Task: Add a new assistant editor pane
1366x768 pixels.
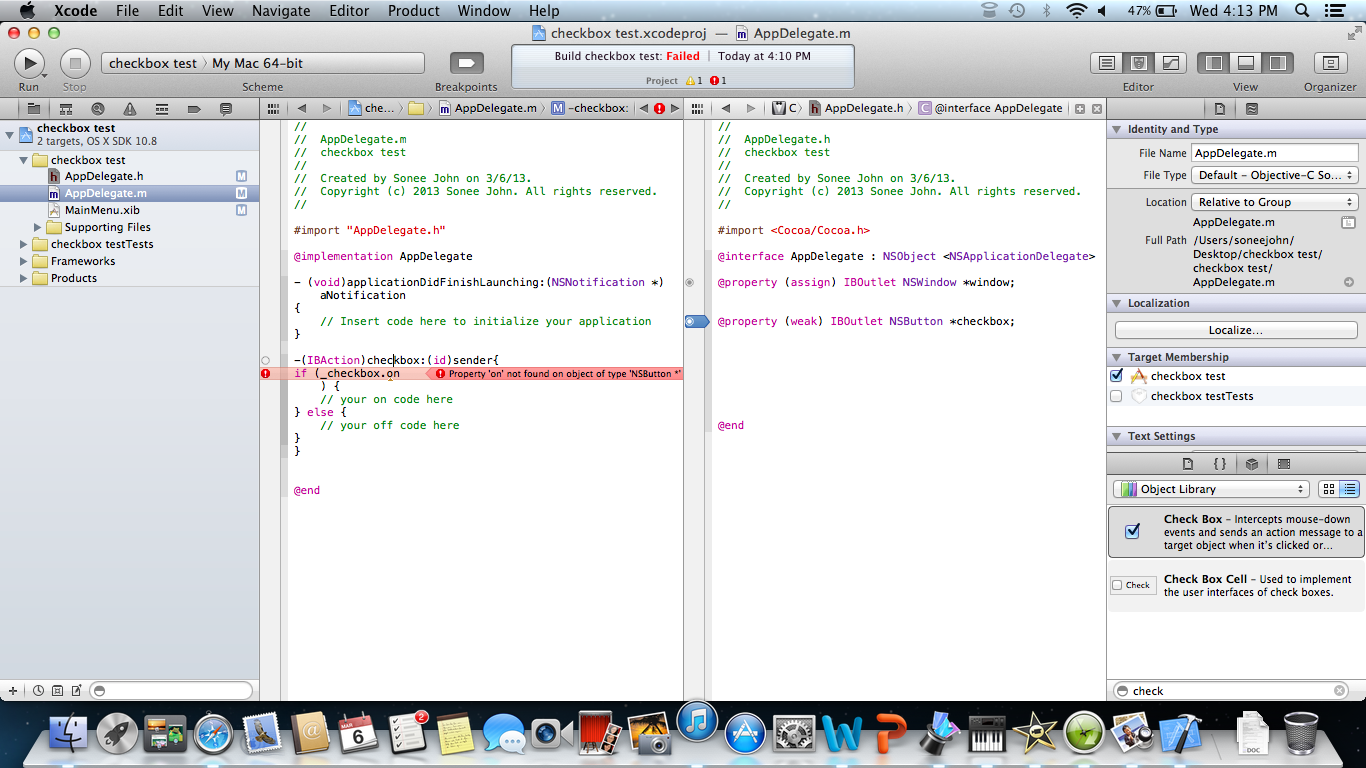Action: pyautogui.click(x=1080, y=108)
